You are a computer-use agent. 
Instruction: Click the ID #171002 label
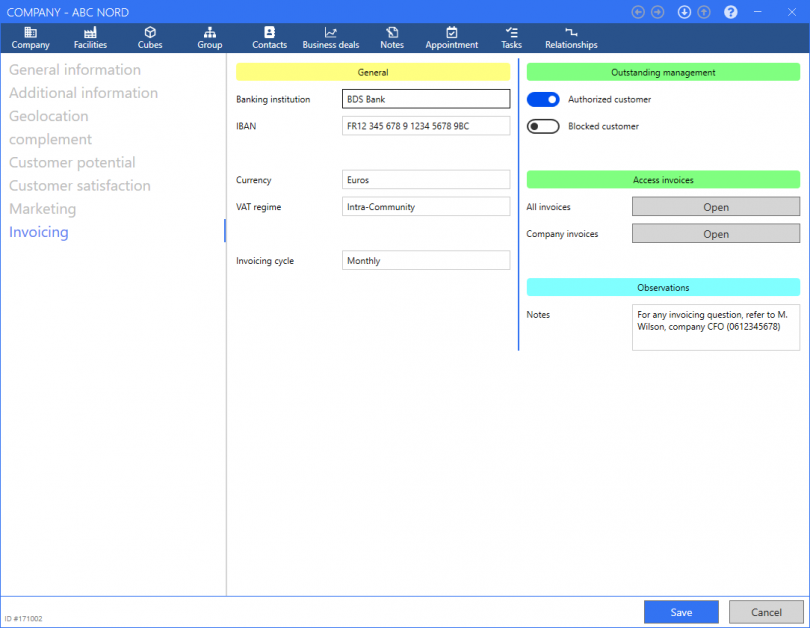pos(24,618)
